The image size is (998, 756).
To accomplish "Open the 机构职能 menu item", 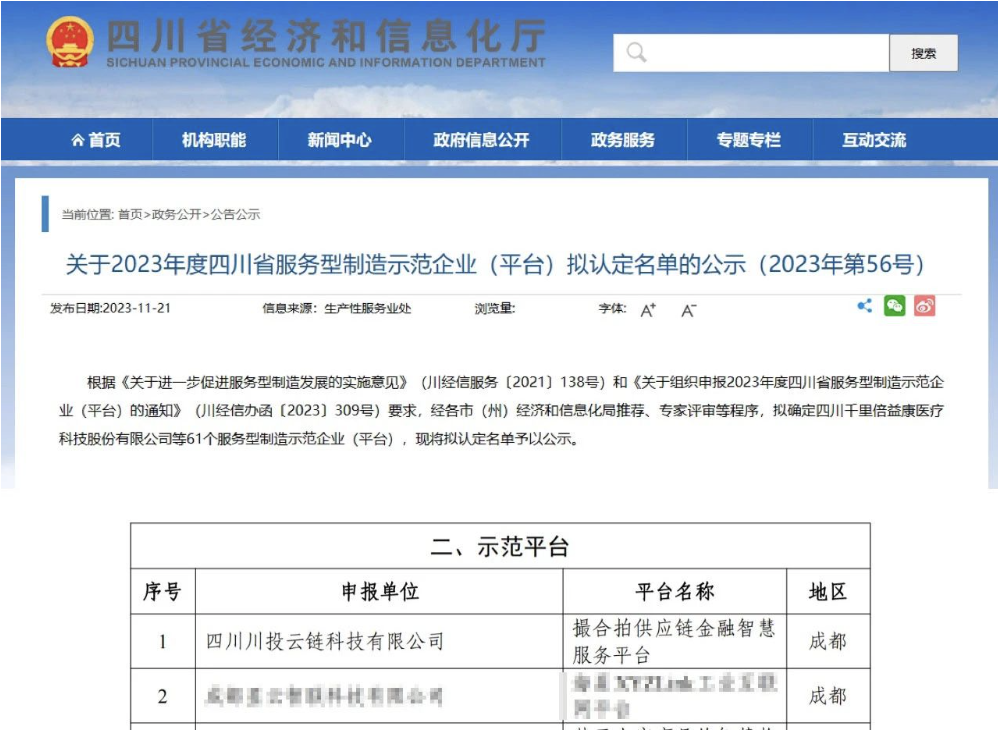I will coord(214,139).
